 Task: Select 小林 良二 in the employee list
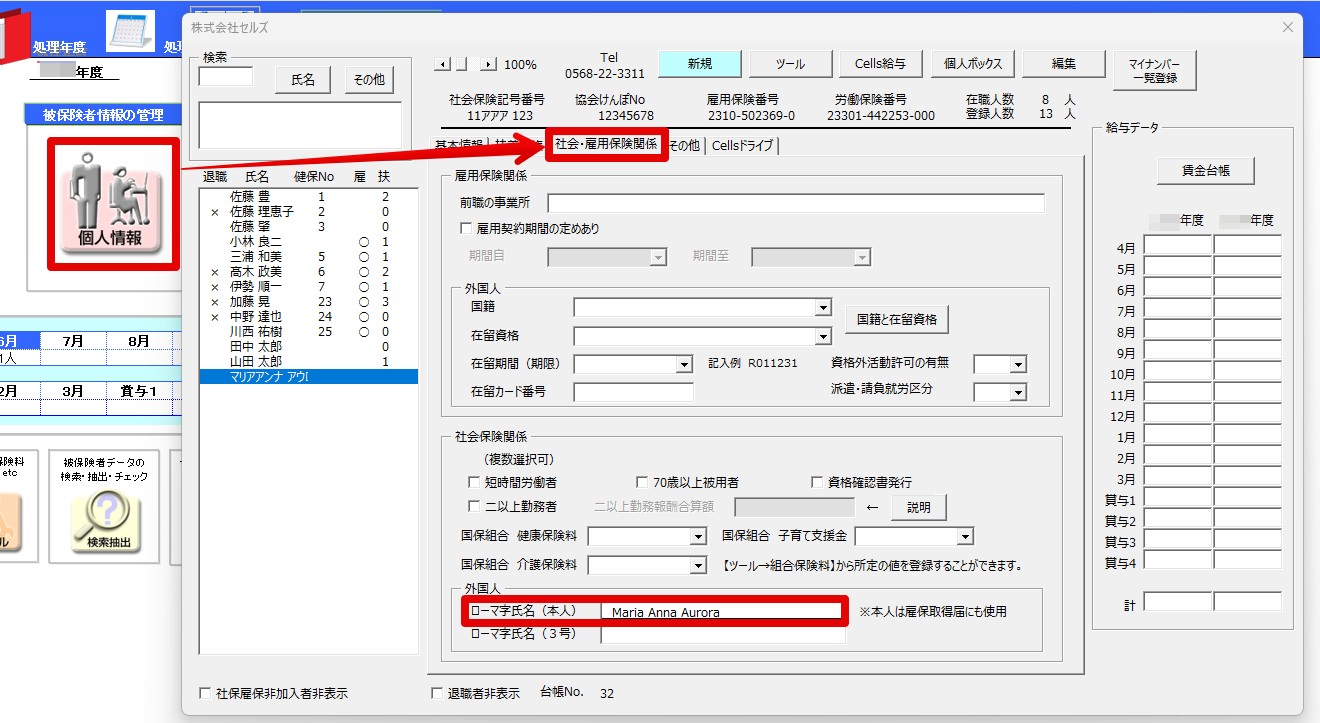click(x=308, y=242)
